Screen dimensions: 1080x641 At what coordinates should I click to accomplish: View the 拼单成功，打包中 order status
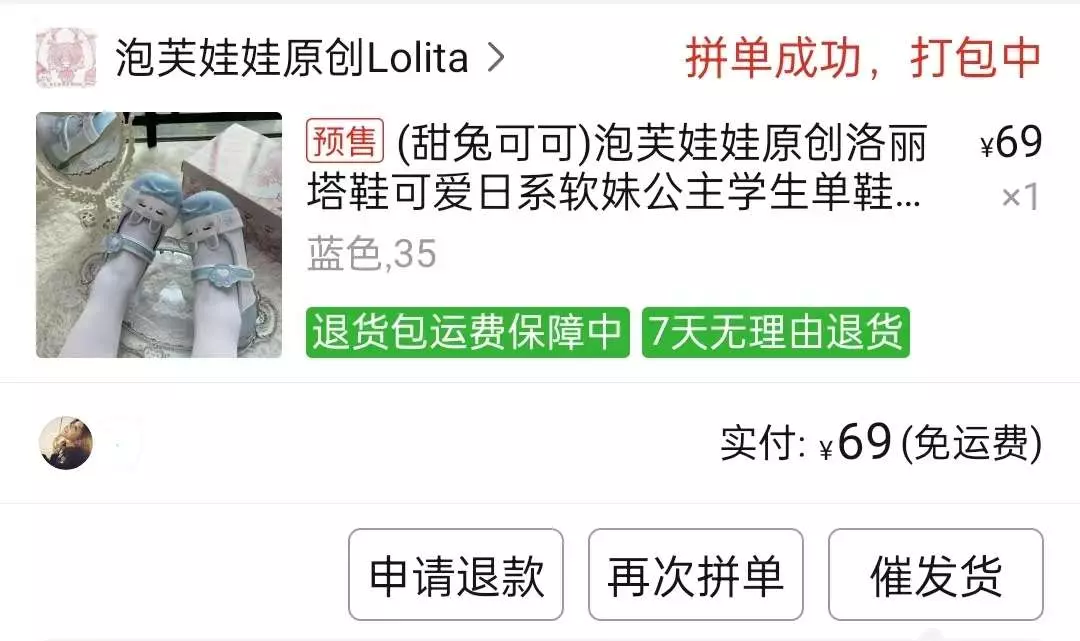[862, 58]
